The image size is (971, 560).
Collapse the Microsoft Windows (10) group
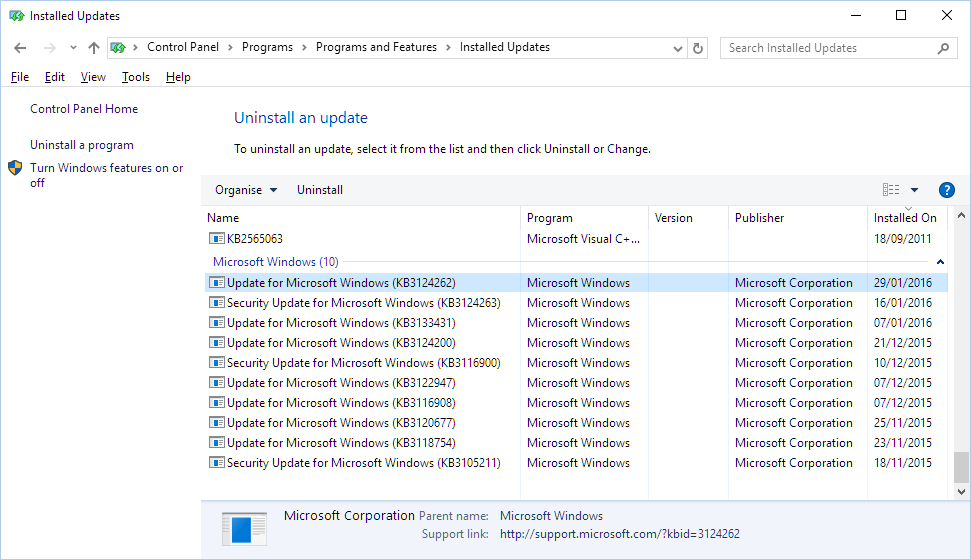click(940, 262)
